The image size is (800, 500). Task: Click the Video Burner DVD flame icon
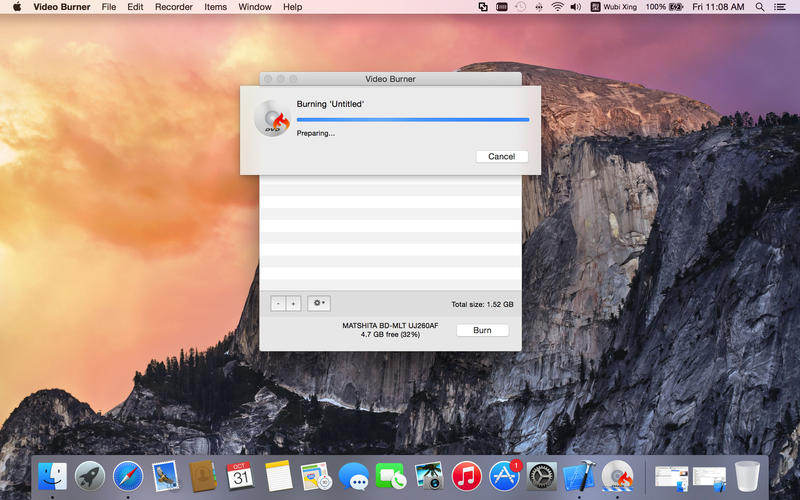click(271, 118)
